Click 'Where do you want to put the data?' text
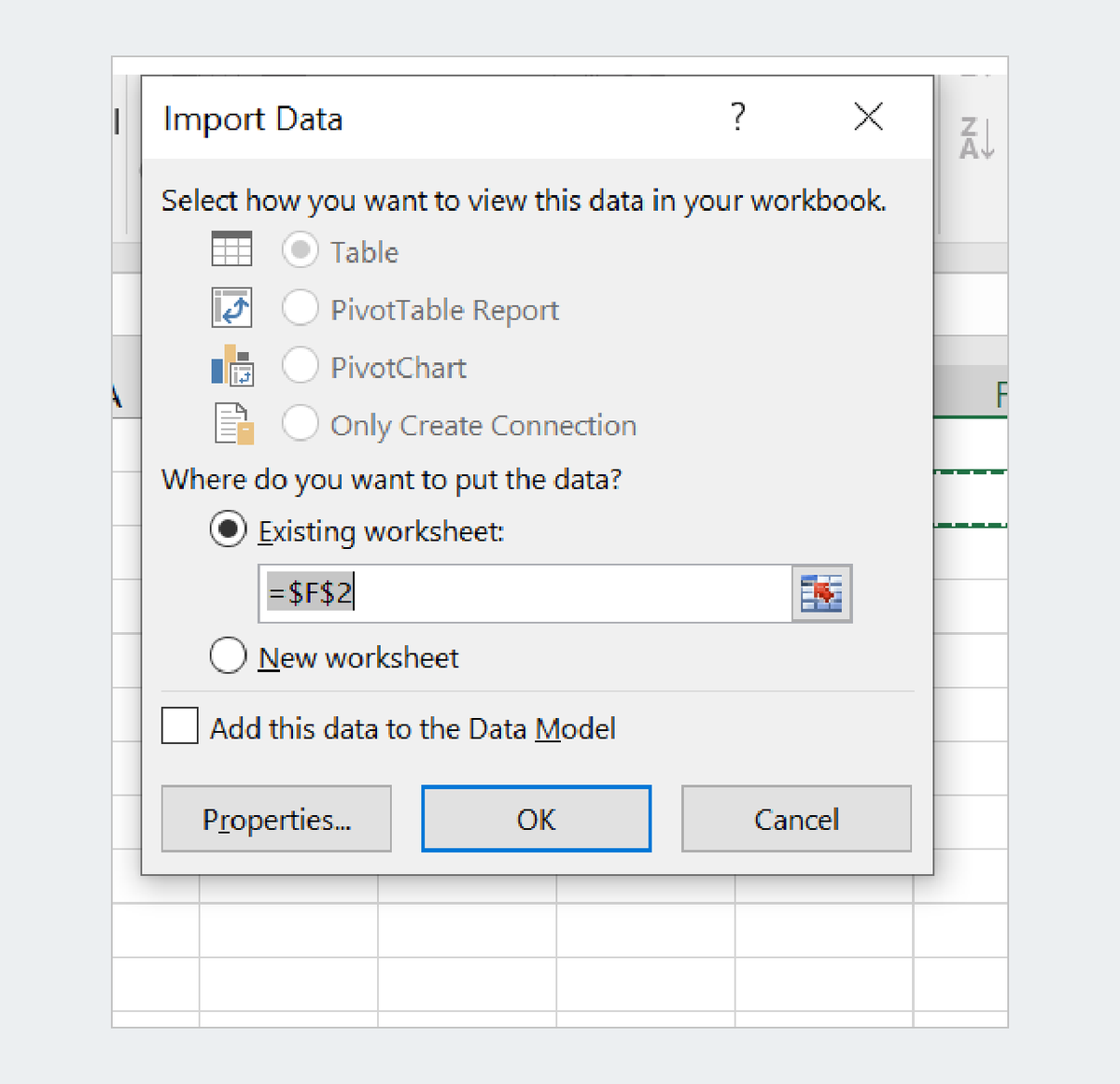1120x1084 pixels. click(391, 480)
